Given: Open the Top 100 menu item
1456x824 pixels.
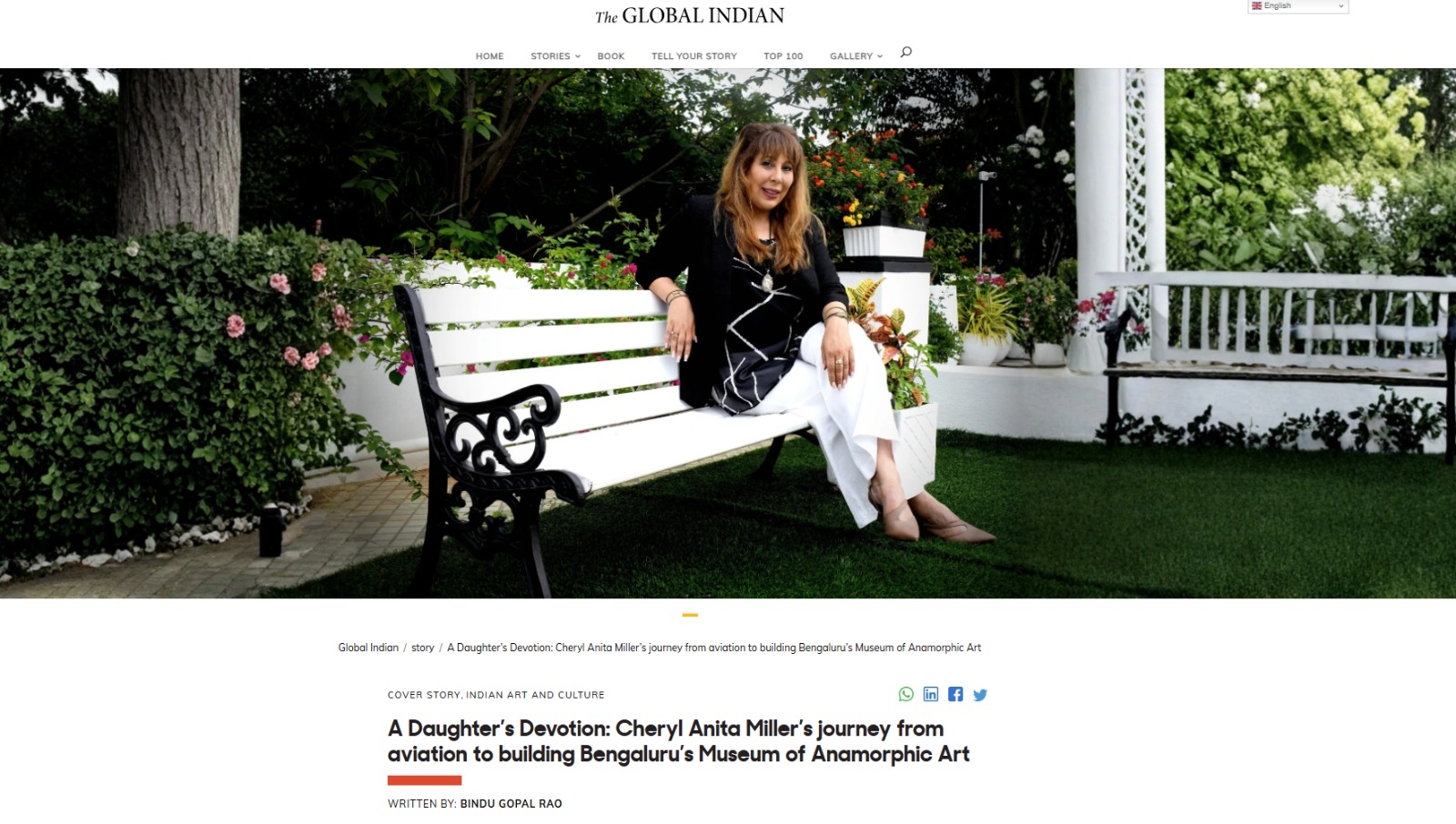Looking at the screenshot, I should click(x=784, y=56).
